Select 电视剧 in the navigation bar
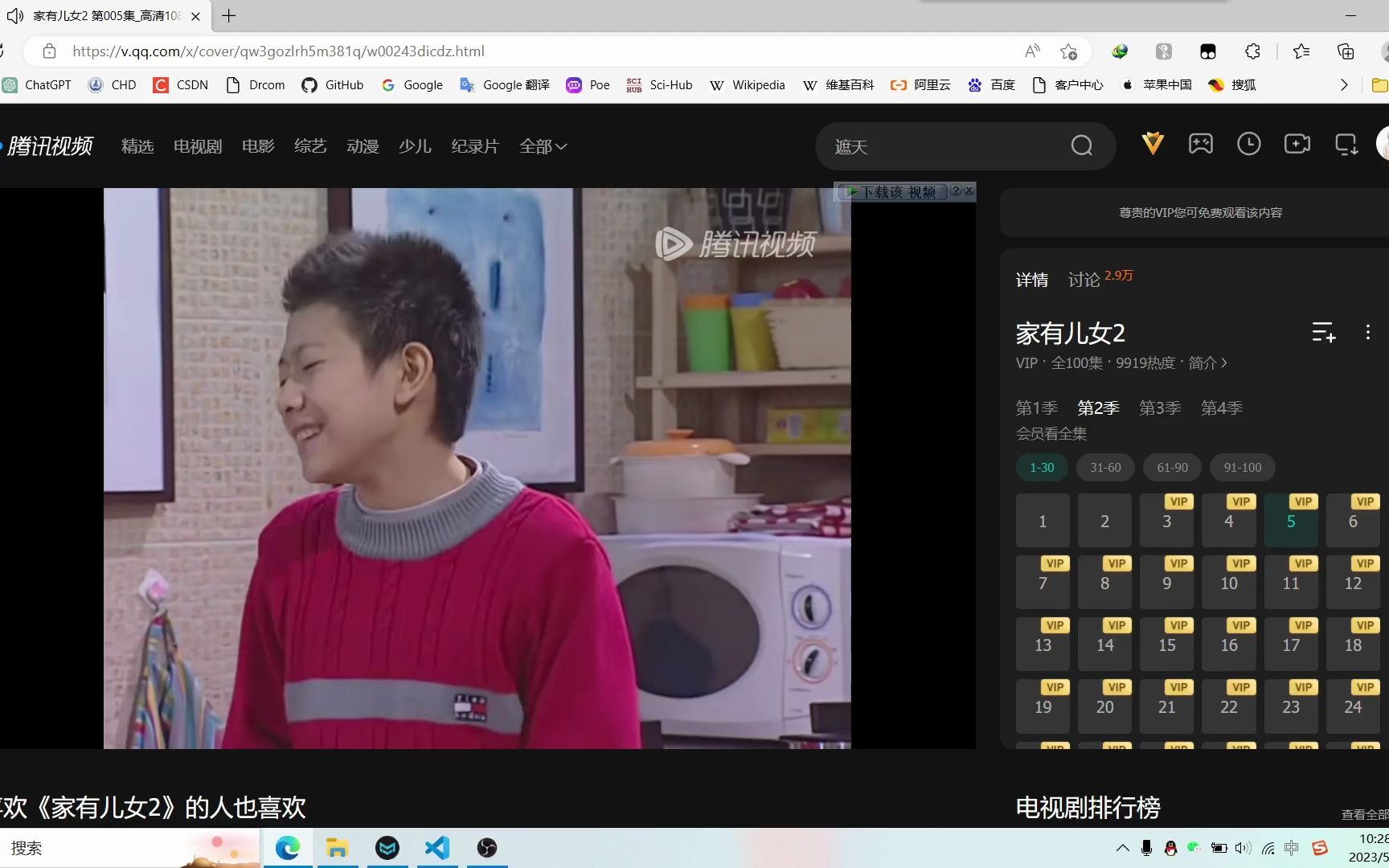The width and height of the screenshot is (1389, 868). 198,146
